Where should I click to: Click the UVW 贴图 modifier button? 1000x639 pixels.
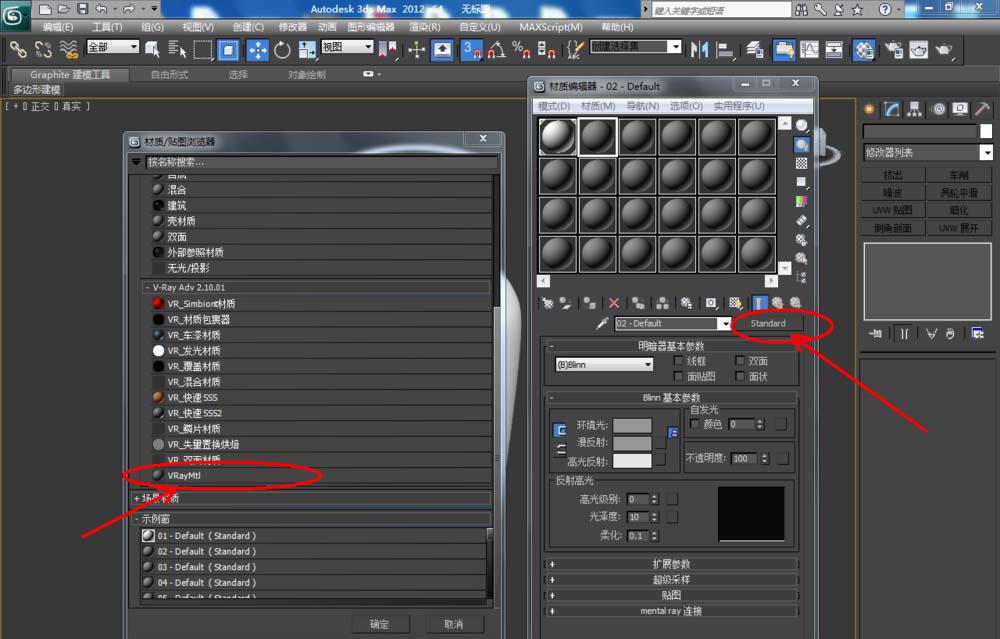coord(893,210)
